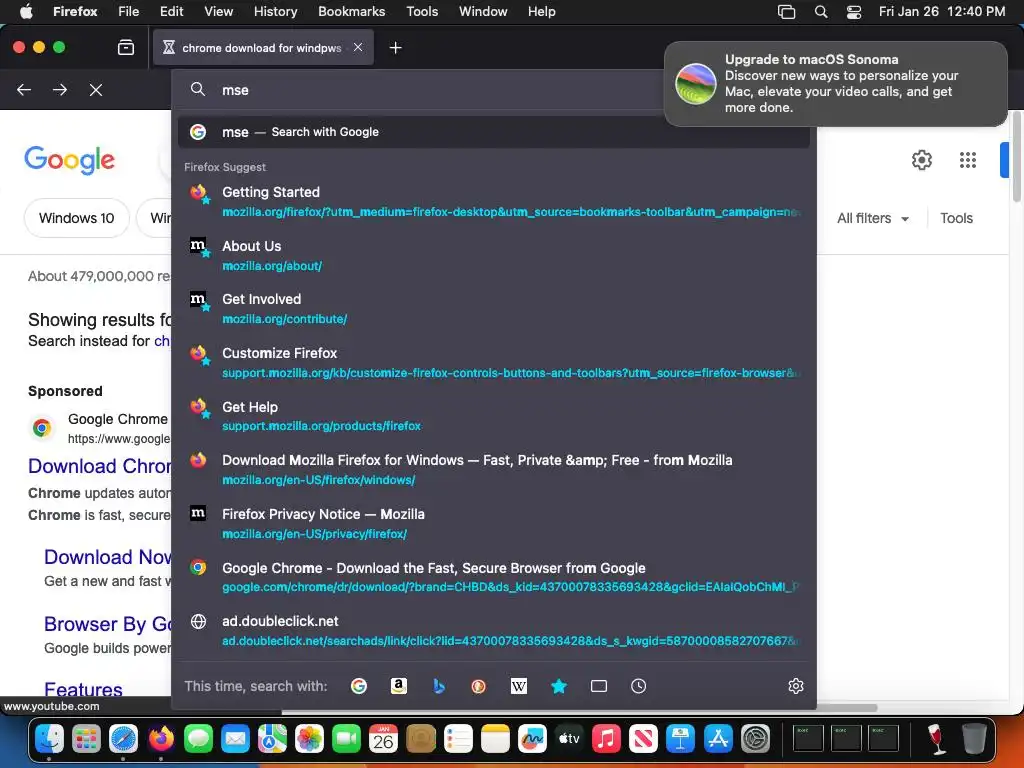Open the File menu
Viewport: 1024px width, 768px height.
click(x=129, y=12)
